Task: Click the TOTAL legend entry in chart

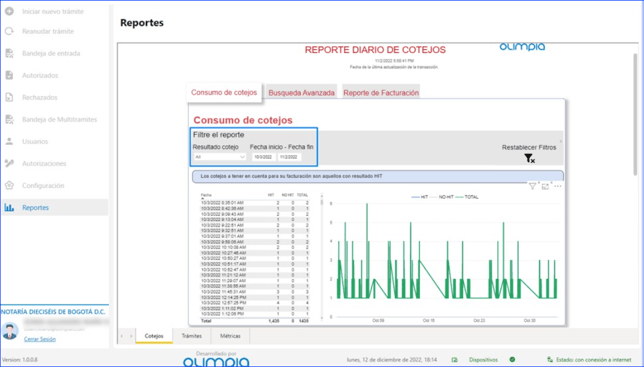Action: (x=467, y=197)
